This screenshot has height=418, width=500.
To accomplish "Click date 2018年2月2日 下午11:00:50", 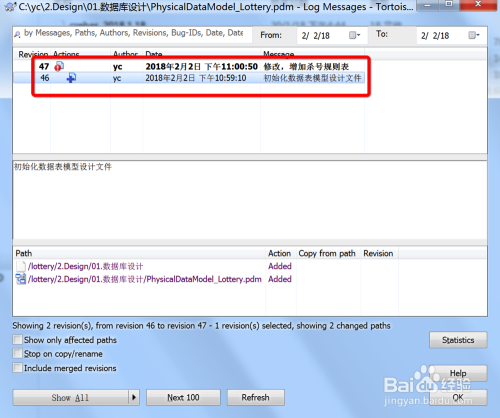I will 201,66.
